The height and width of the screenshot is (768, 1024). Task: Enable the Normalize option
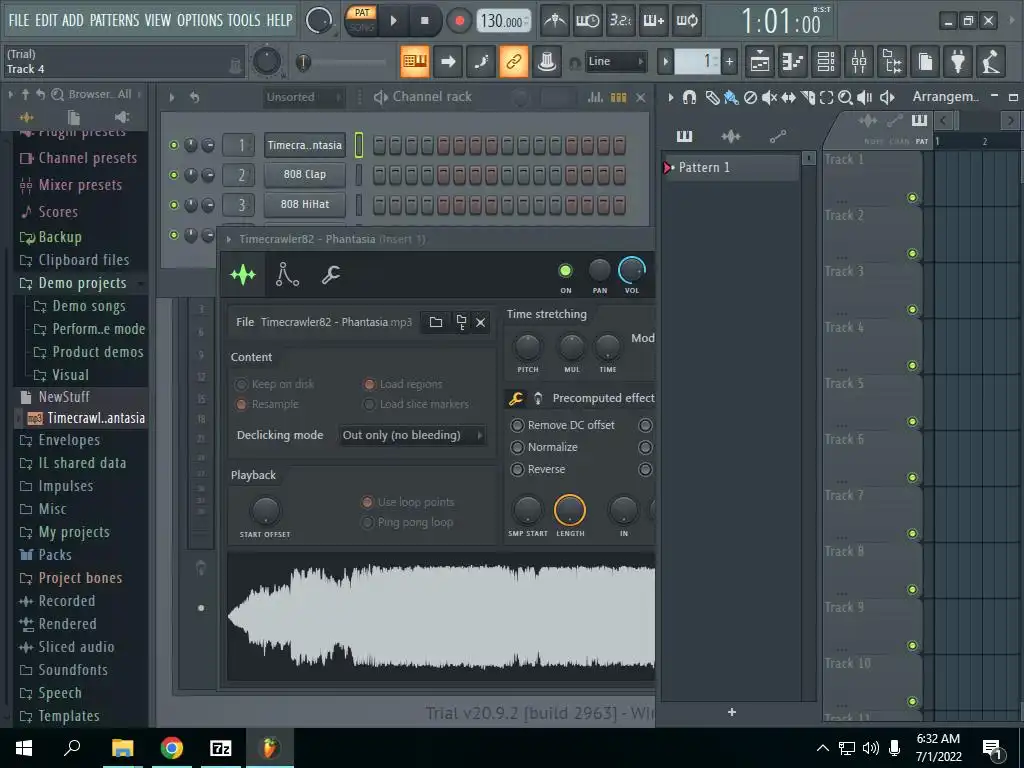tap(517, 447)
